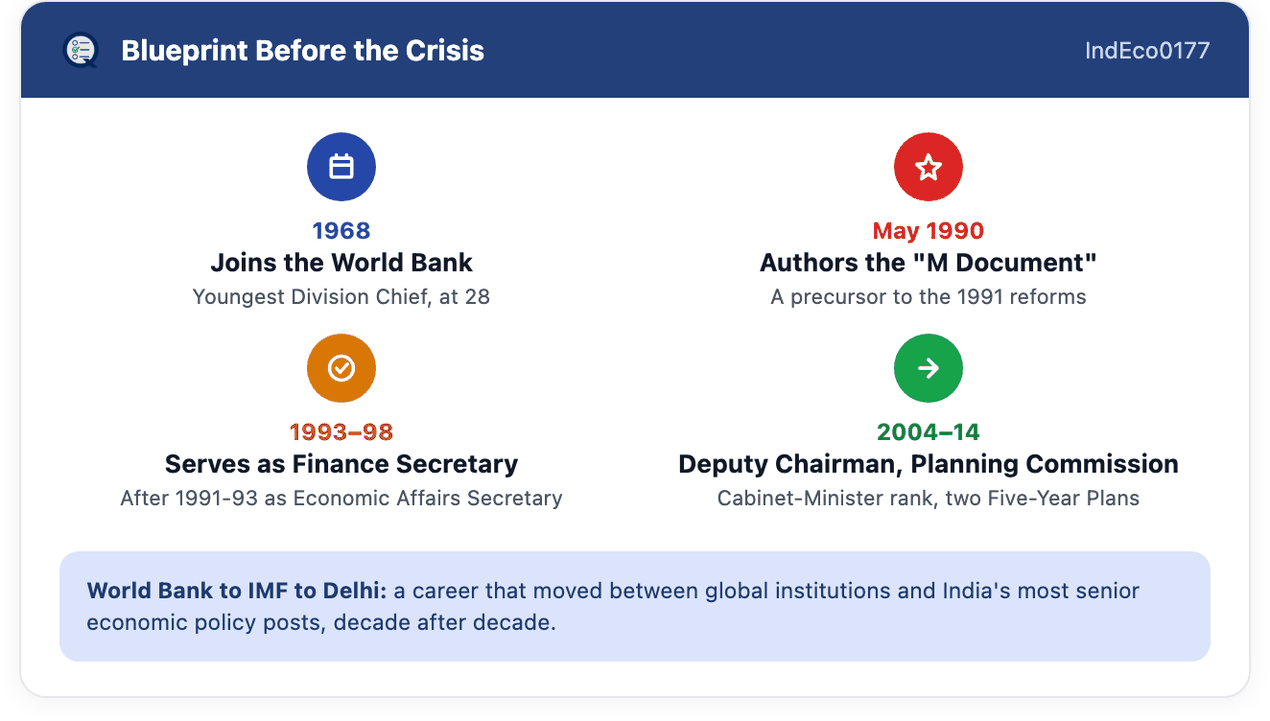Click the "Blueprint Before the Crisis" title
1270x721 pixels.
click(x=302, y=50)
